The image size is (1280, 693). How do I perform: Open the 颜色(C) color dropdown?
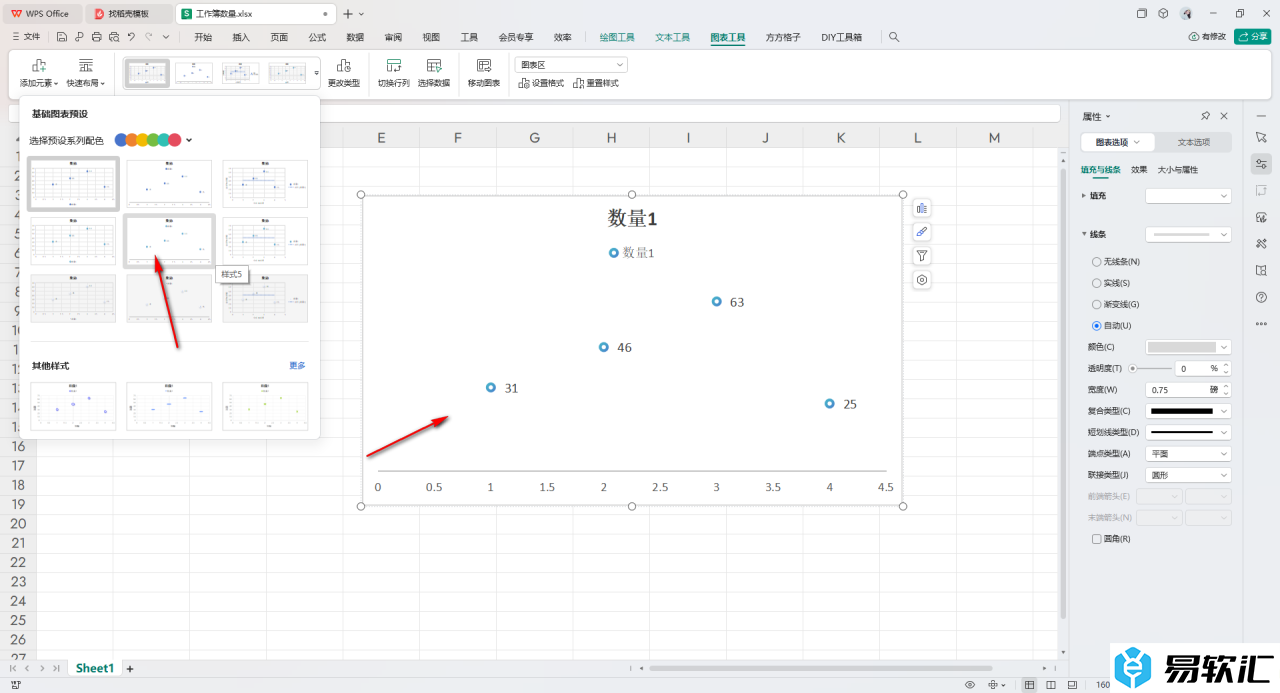[1188, 347]
